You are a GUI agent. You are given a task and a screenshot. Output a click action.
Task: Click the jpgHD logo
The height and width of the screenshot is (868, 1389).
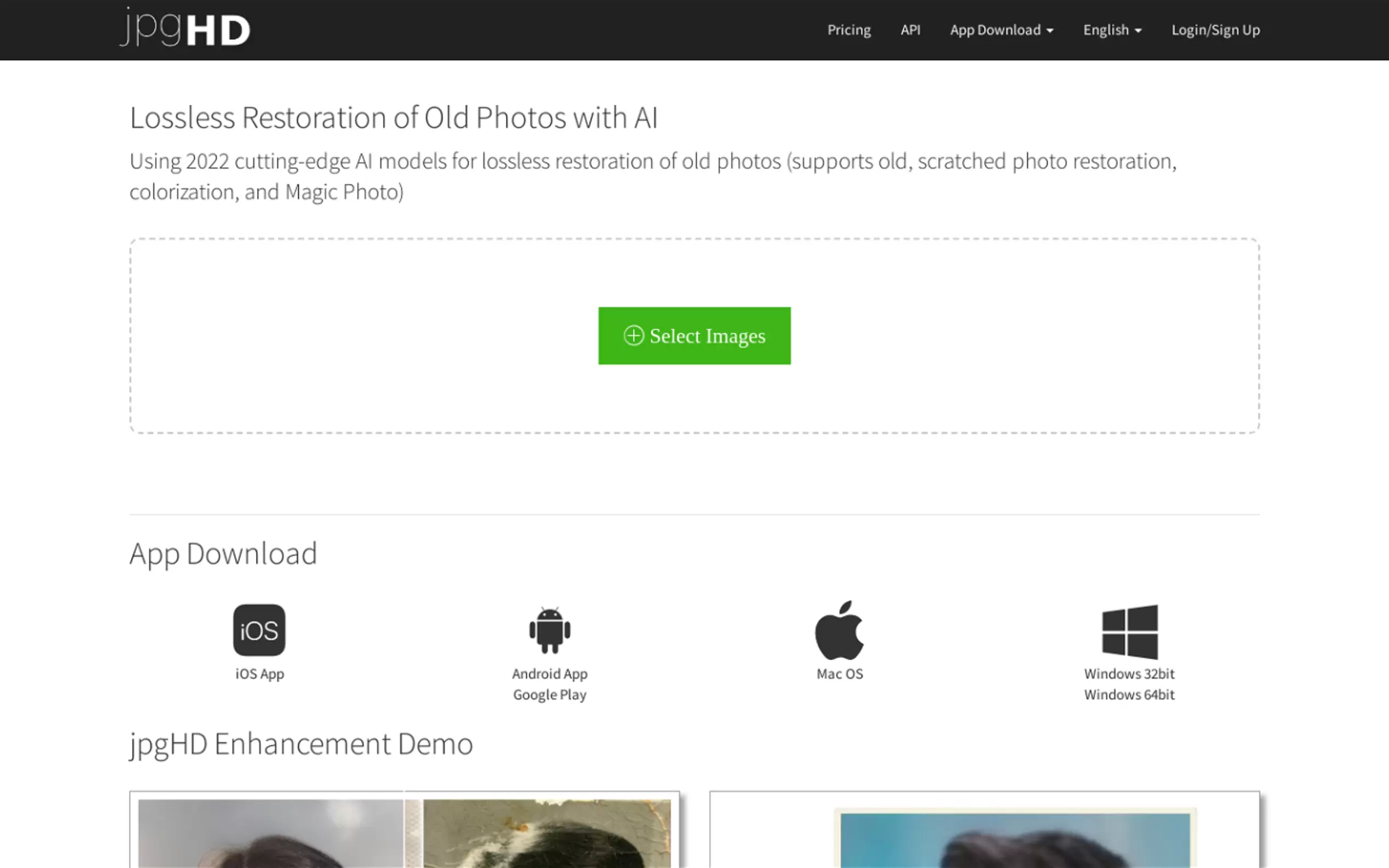[x=185, y=27]
